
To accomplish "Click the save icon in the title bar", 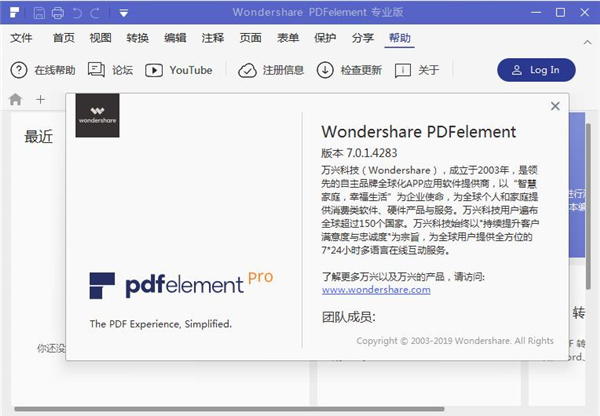I will click(39, 13).
